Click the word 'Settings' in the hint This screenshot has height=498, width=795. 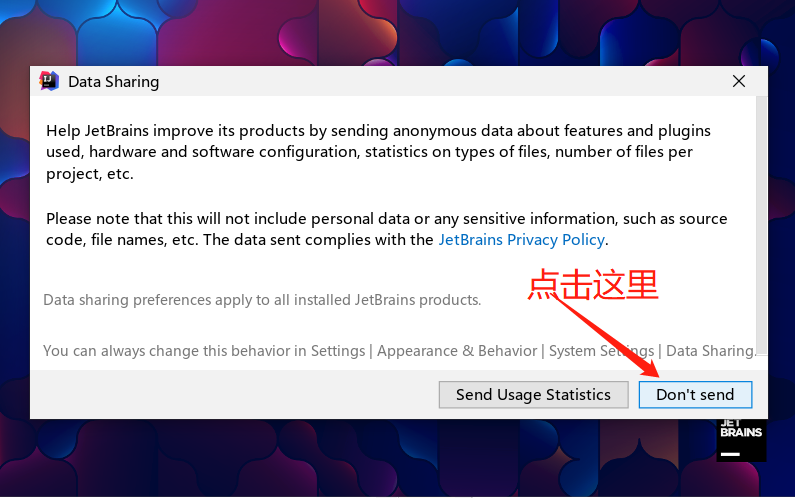click(338, 350)
